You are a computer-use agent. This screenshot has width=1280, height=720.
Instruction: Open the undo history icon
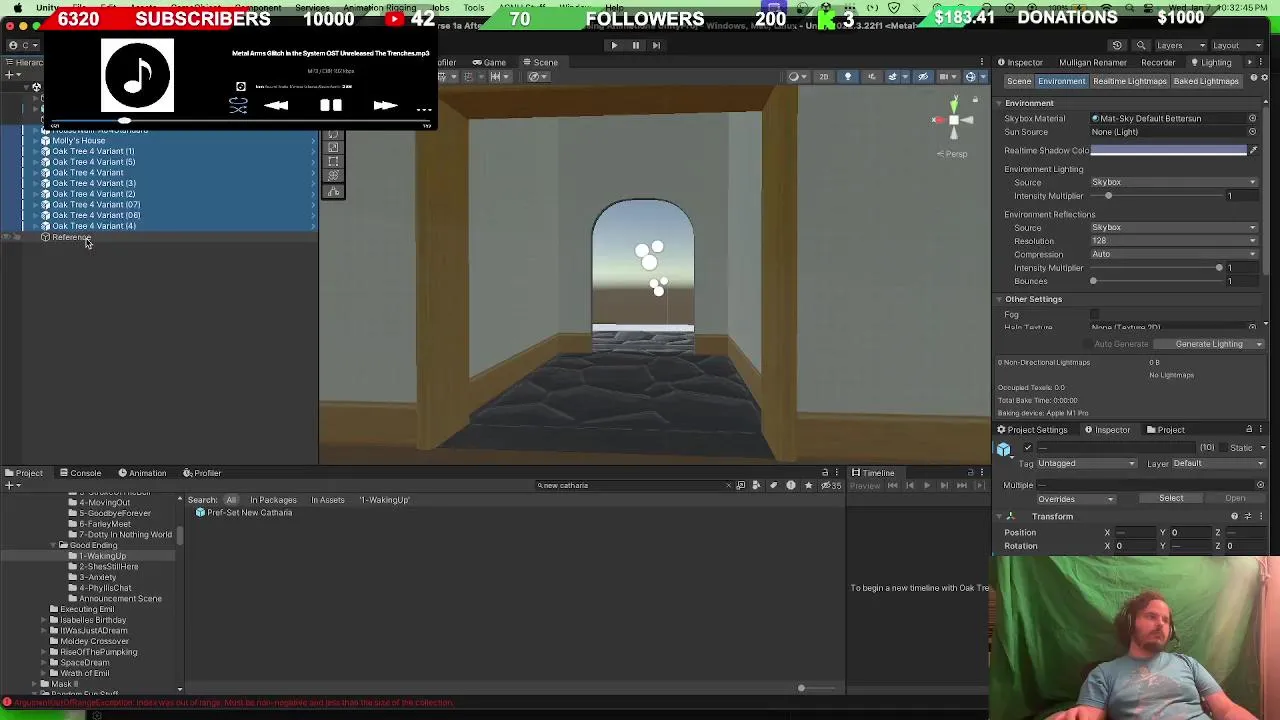[x=1117, y=45]
